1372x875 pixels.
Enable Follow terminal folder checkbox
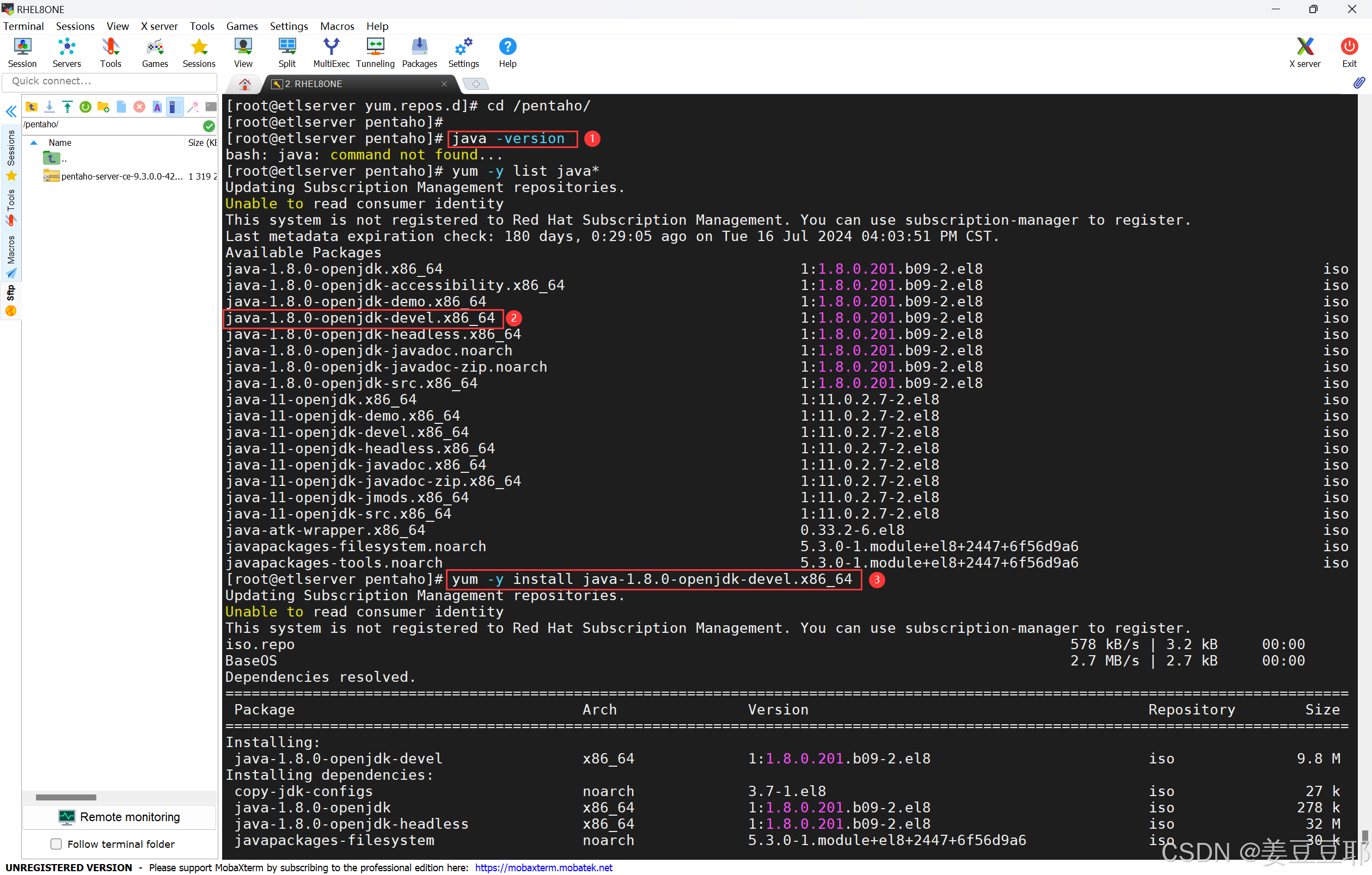click(56, 843)
